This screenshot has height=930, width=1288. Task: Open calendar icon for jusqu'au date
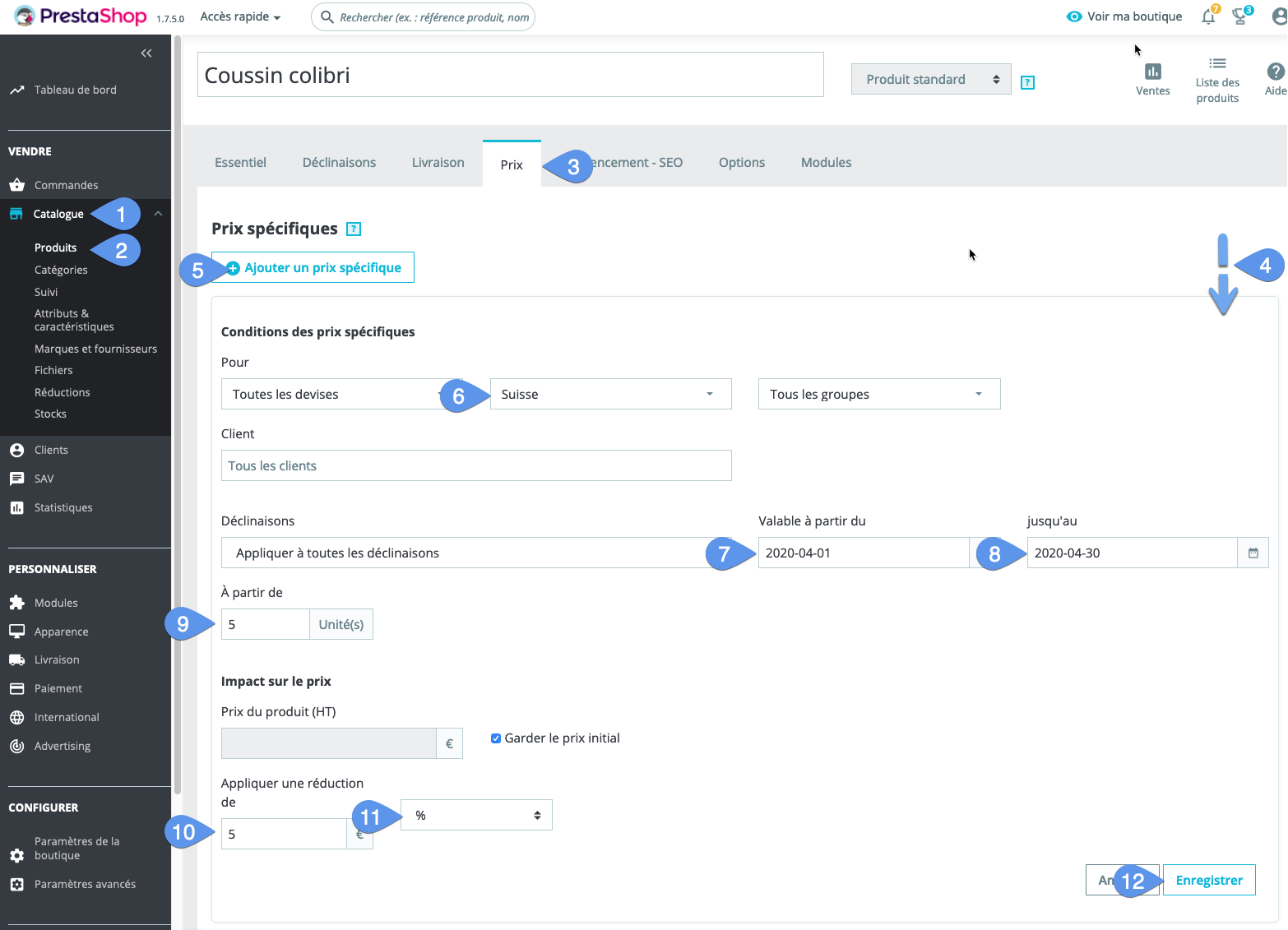[1253, 553]
